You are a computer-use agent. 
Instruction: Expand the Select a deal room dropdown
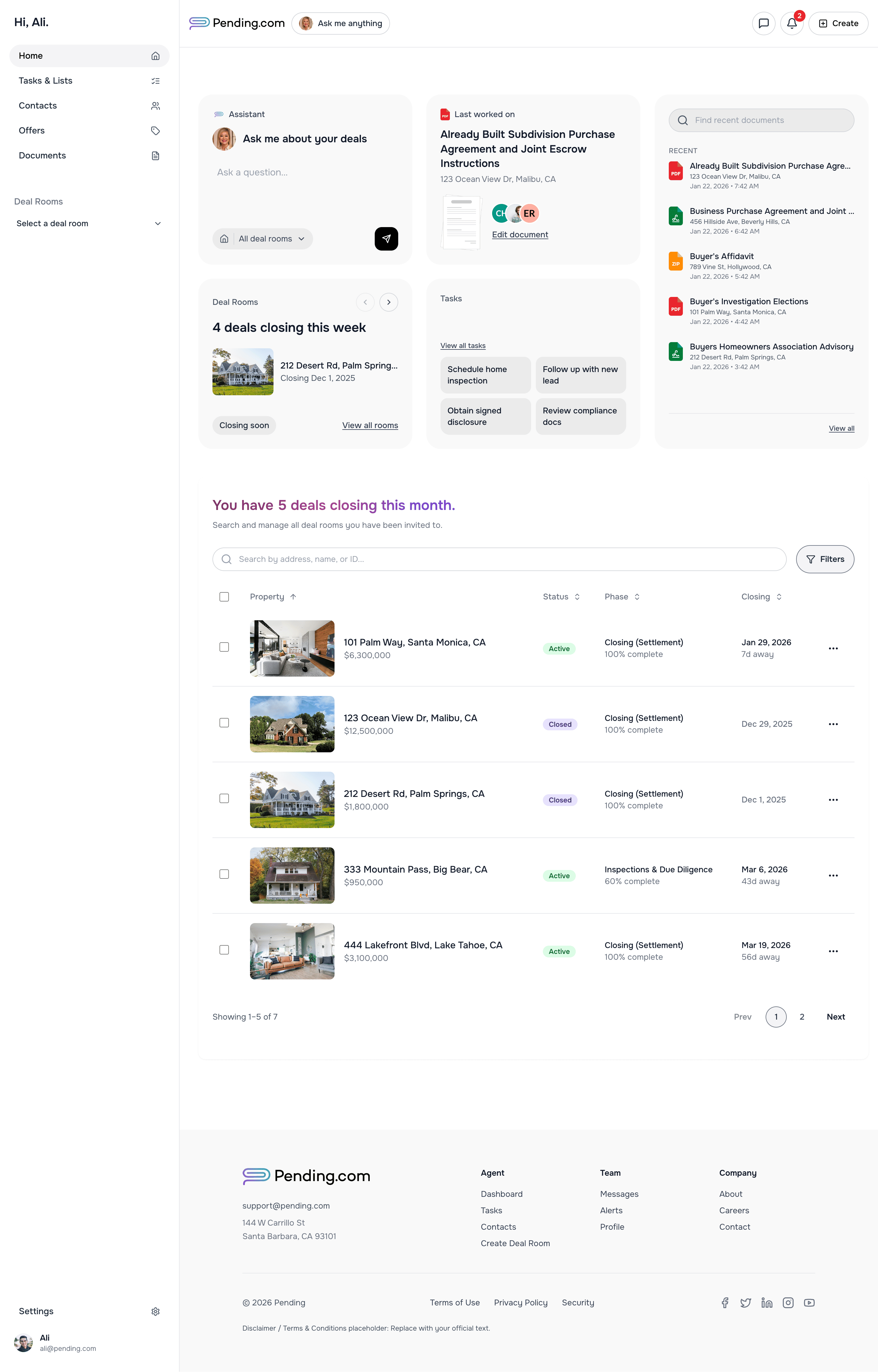(x=89, y=224)
